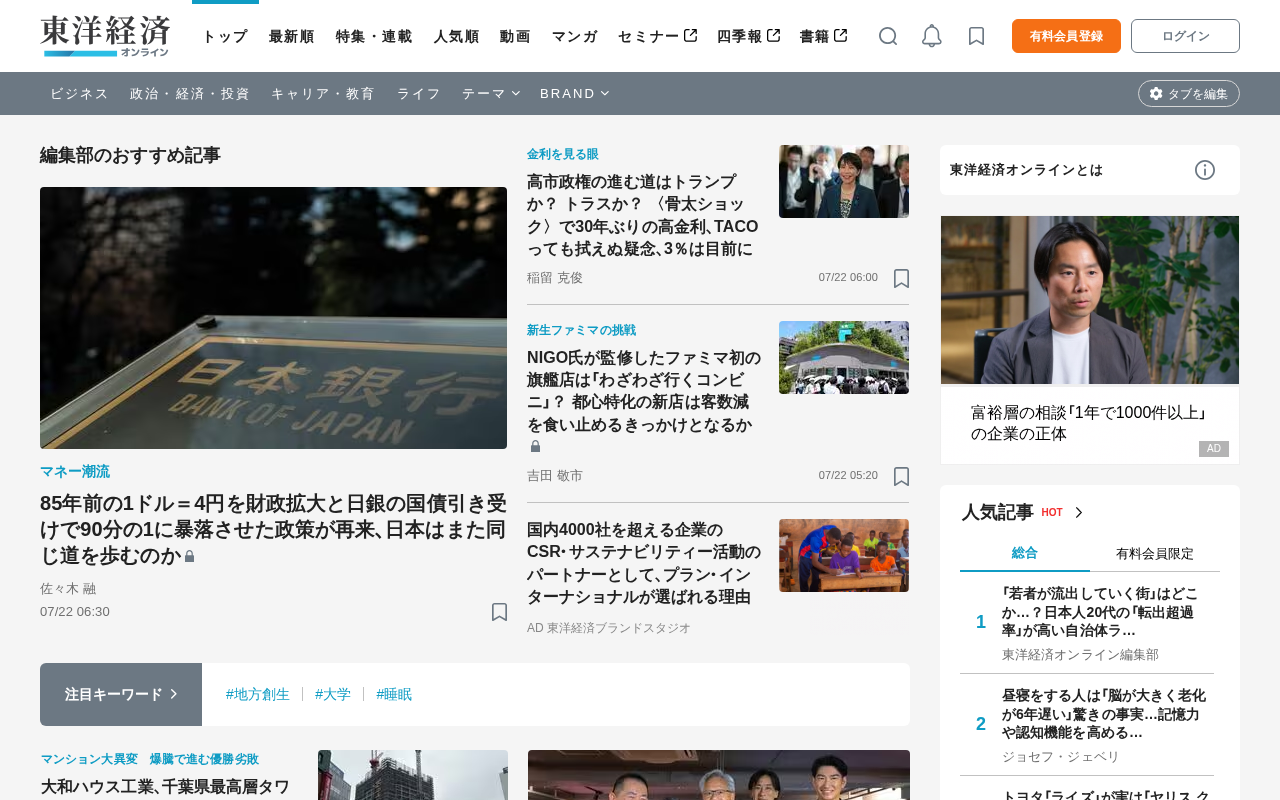Open author 稲留 克俊 link

[x=555, y=278]
